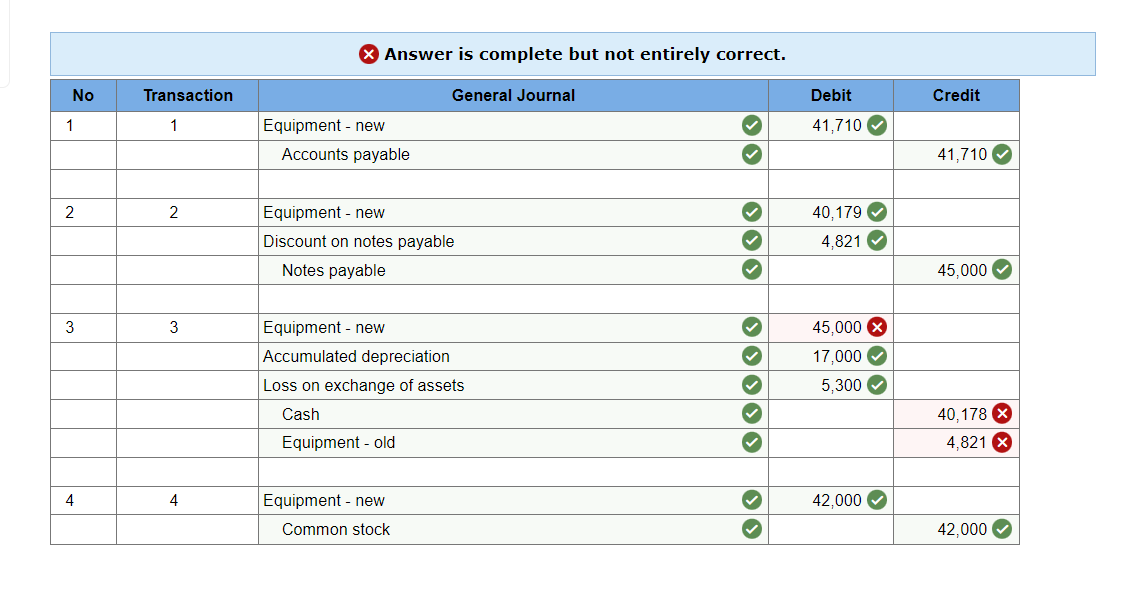Screen dimensions: 1136x592
Task: Click the green check beside Equipment - old
Action: (x=752, y=442)
